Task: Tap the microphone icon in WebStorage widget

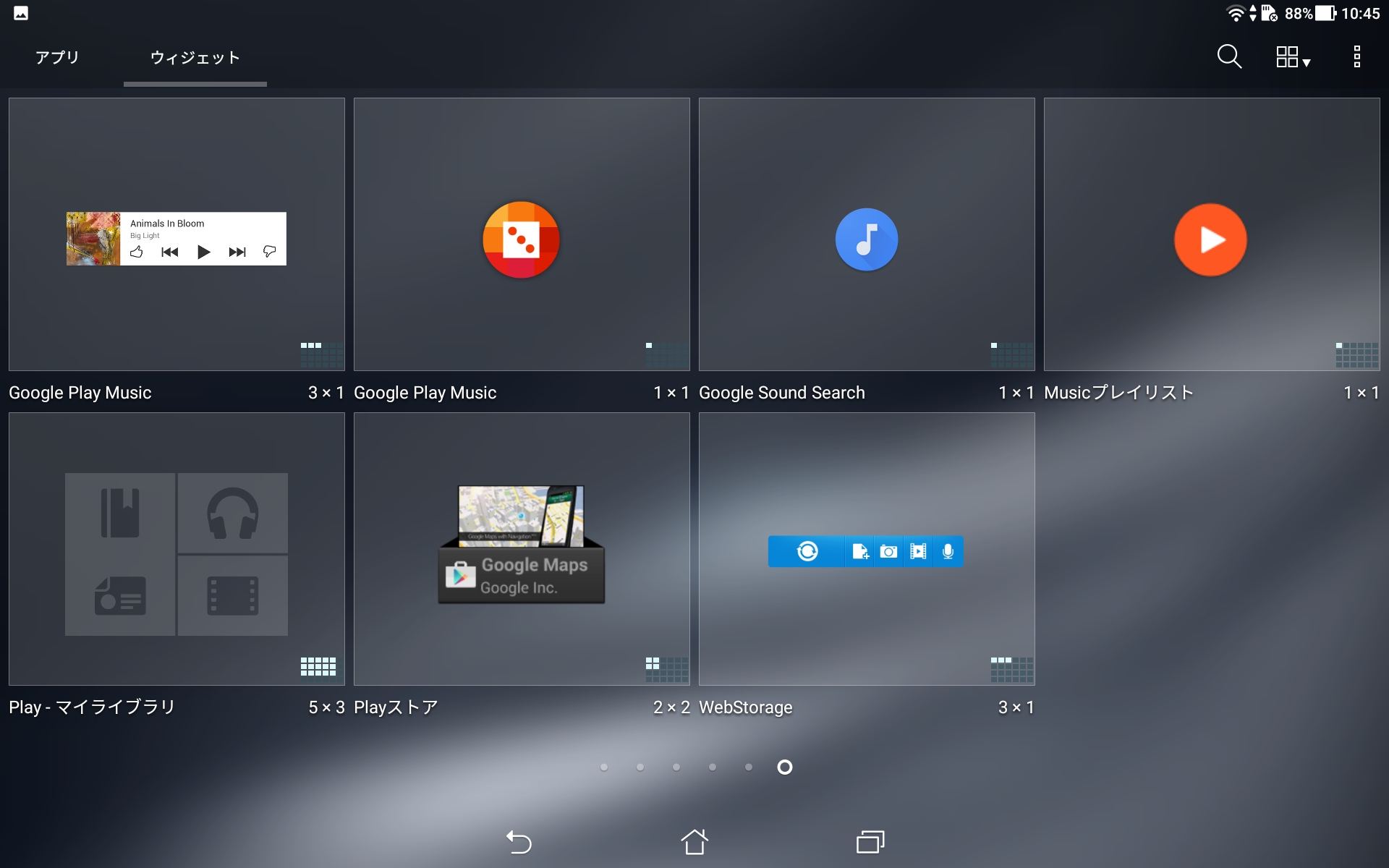Action: [948, 551]
